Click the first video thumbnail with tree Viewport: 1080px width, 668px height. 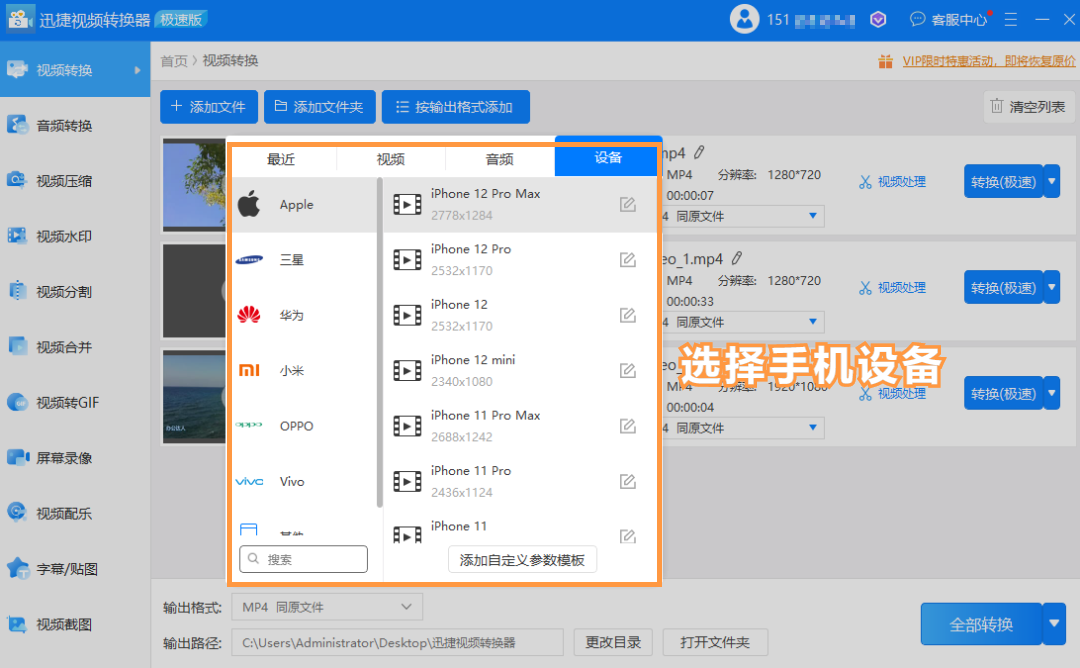(x=194, y=184)
